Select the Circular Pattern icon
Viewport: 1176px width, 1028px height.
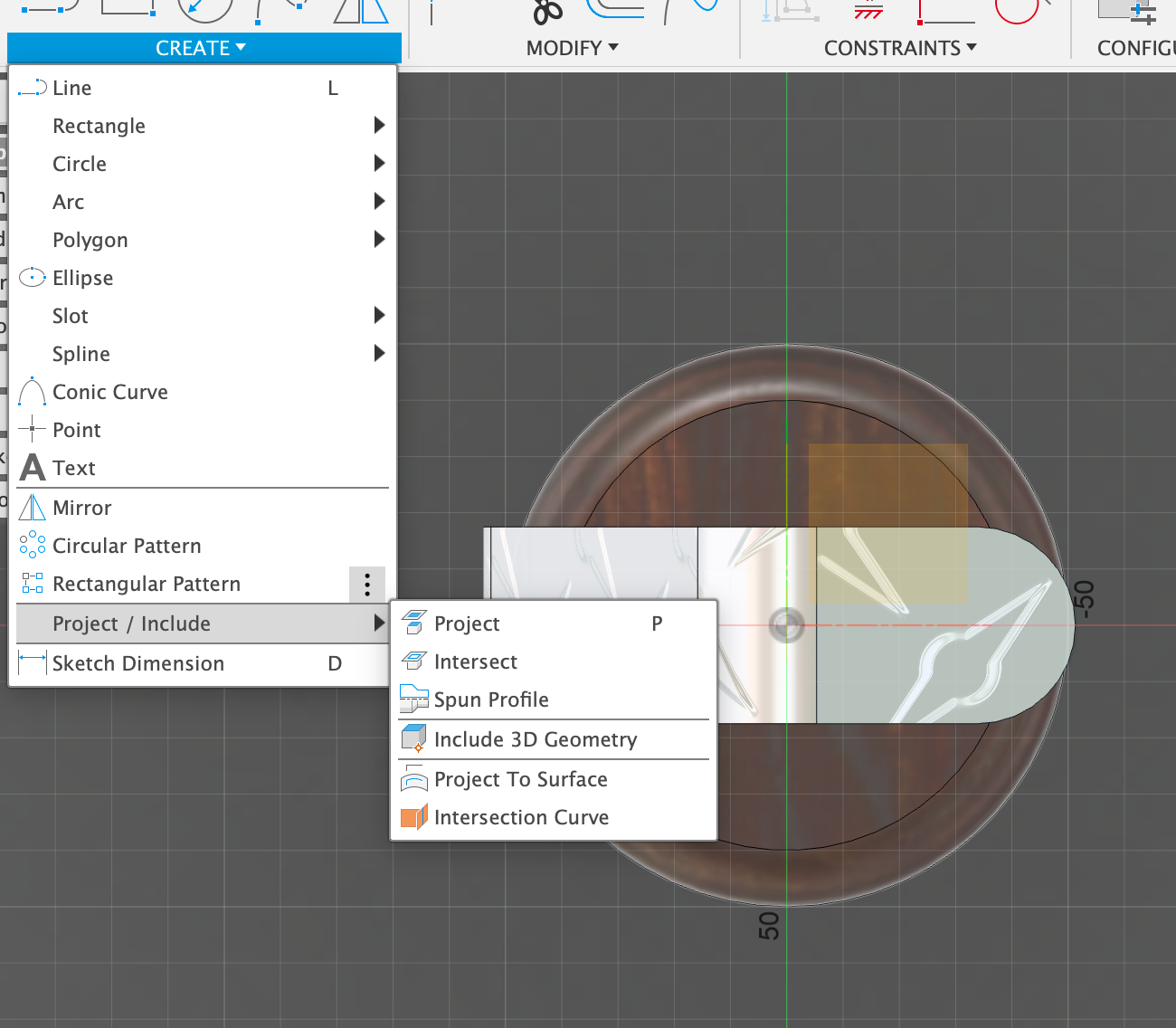pyautogui.click(x=33, y=546)
